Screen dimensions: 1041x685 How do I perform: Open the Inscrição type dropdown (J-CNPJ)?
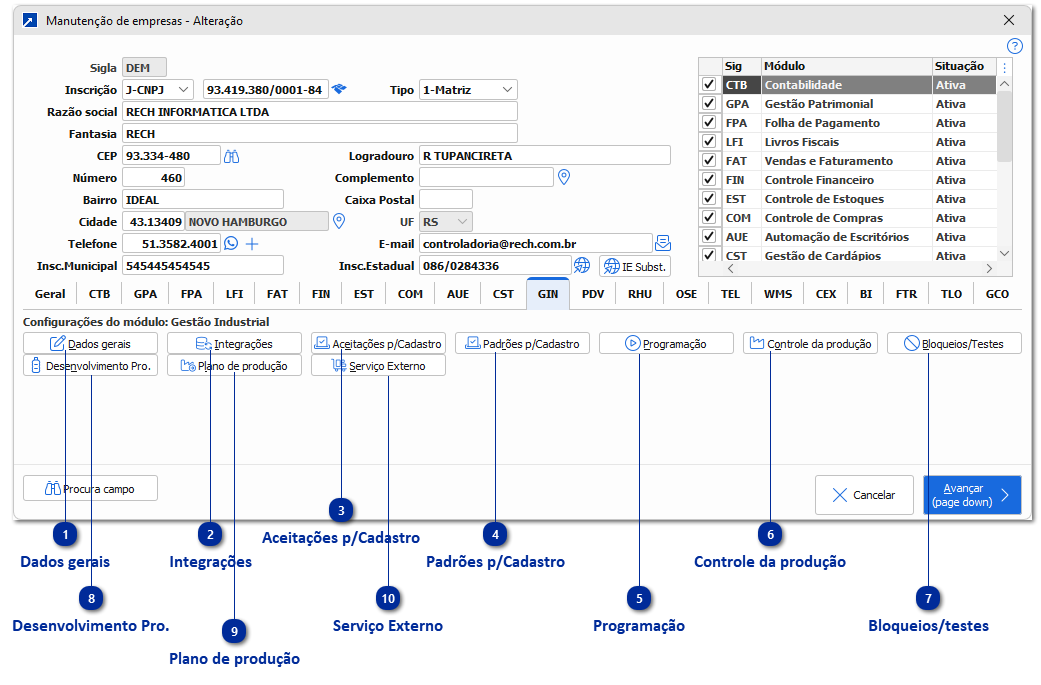(x=158, y=90)
